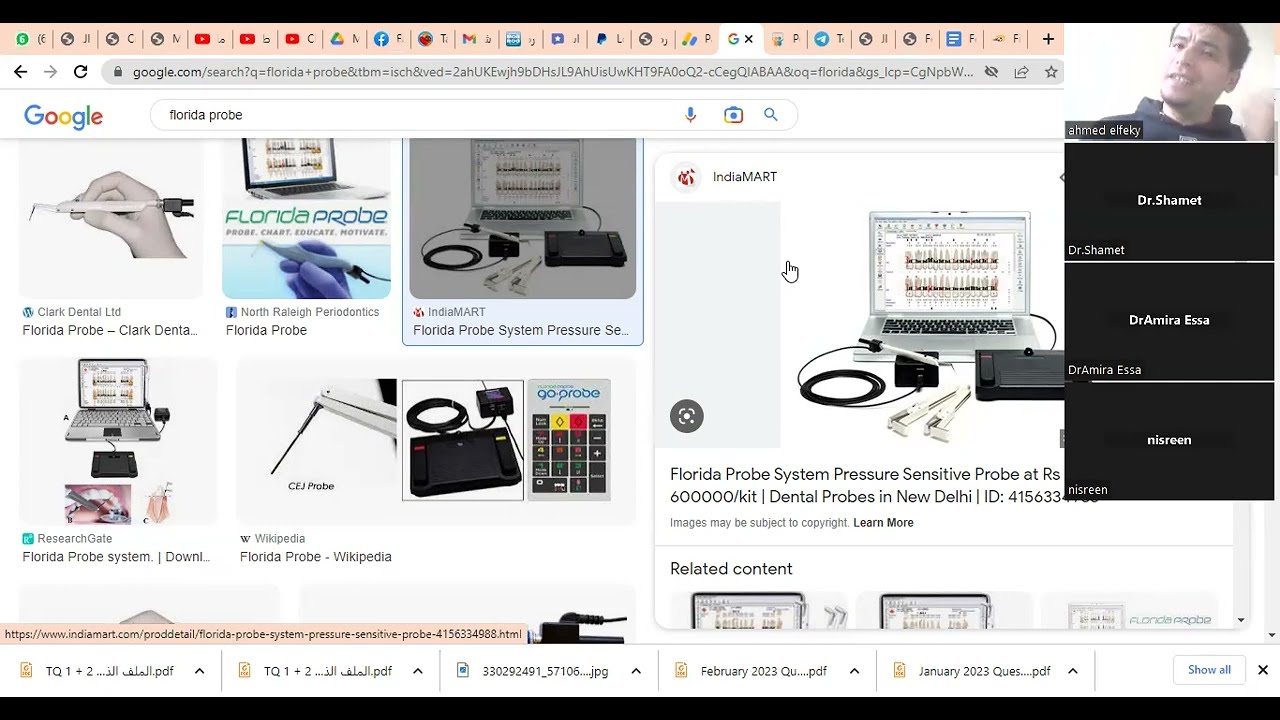Viewport: 1280px width, 720px height.
Task: Open a new browser tab
Action: (x=1048, y=39)
